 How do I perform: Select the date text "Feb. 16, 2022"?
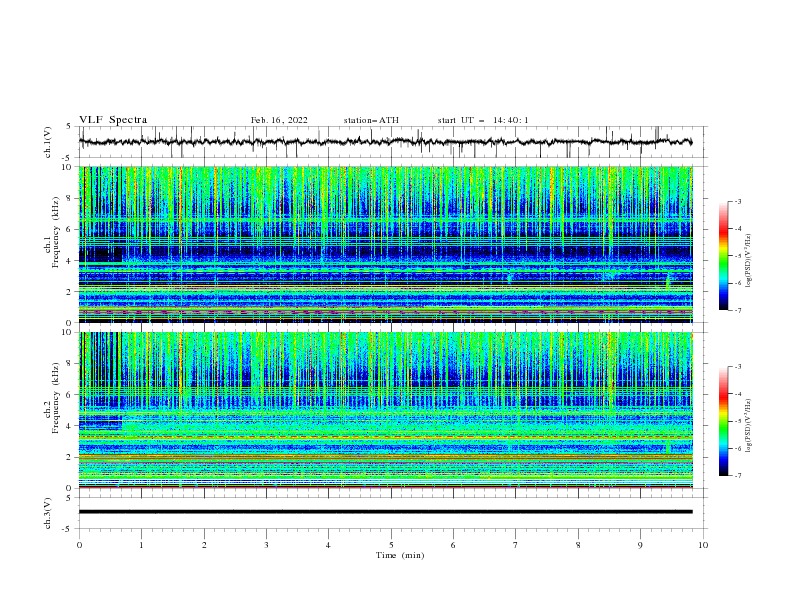coord(279,120)
